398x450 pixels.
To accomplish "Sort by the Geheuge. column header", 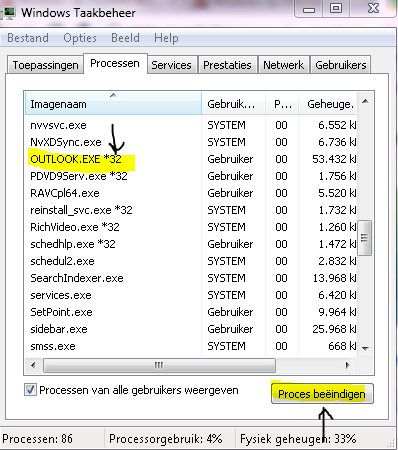I will coord(327,104).
